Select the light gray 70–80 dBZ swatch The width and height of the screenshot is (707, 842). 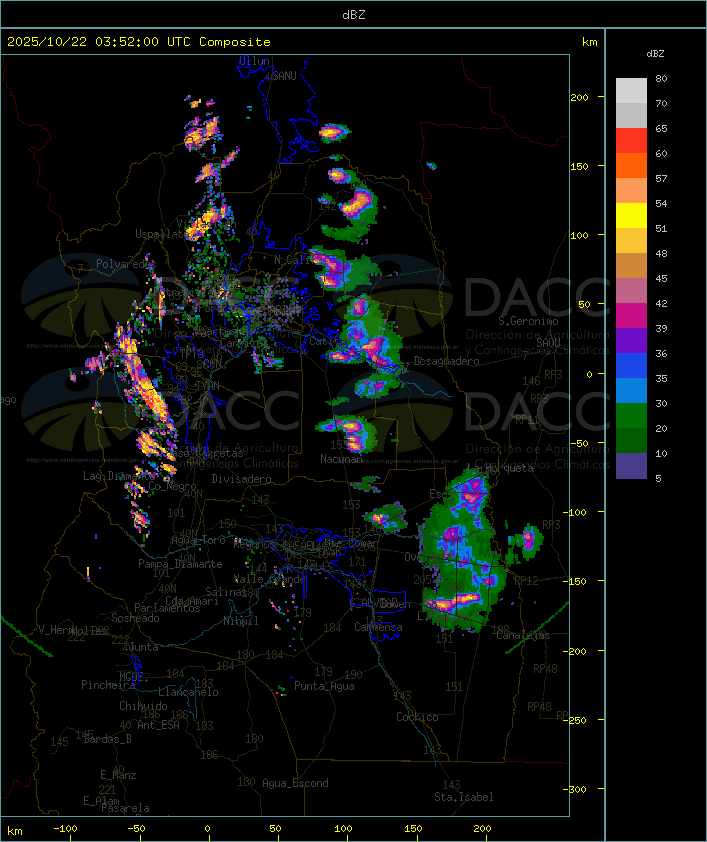pos(631,91)
